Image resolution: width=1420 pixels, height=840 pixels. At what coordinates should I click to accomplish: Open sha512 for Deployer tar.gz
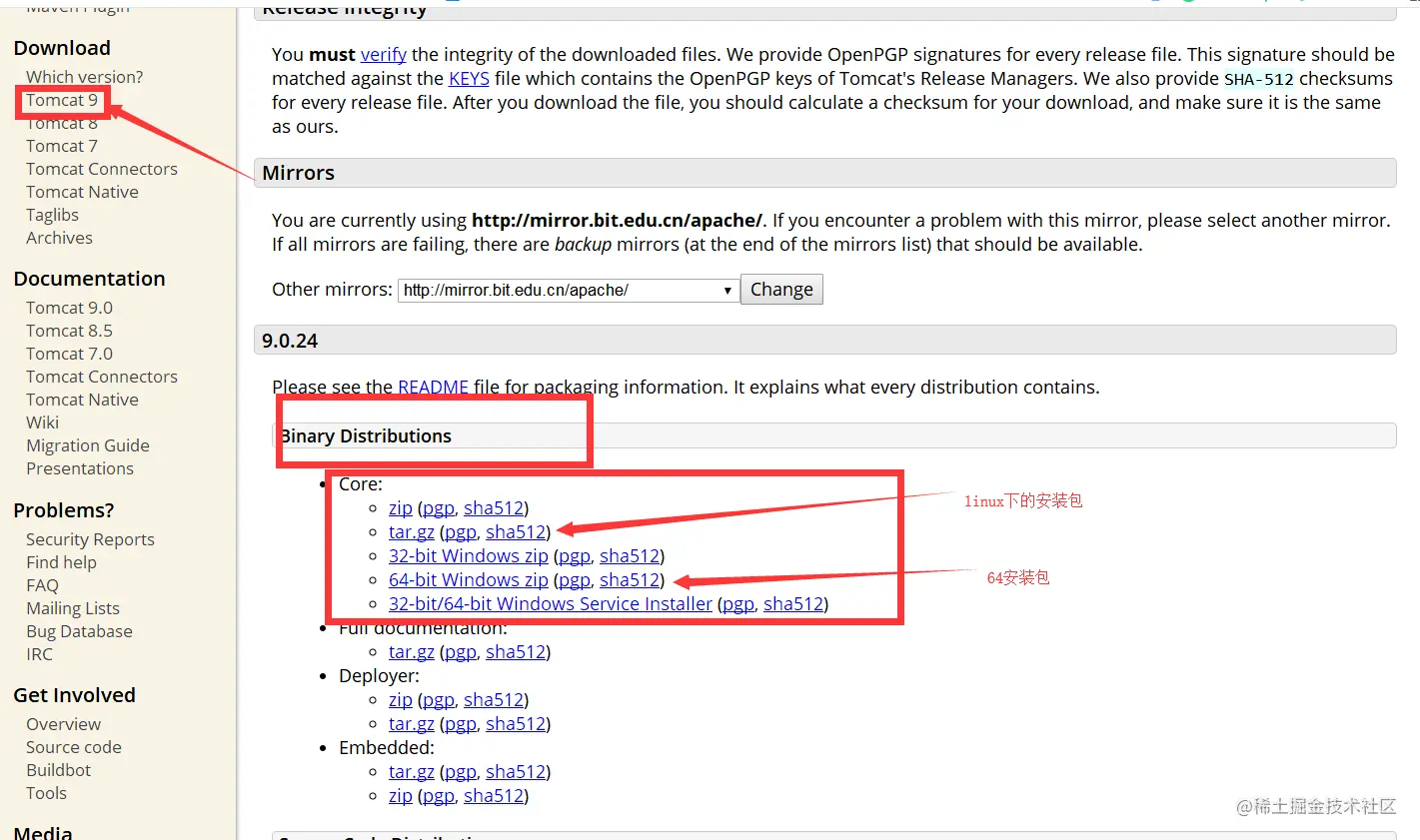click(x=516, y=724)
